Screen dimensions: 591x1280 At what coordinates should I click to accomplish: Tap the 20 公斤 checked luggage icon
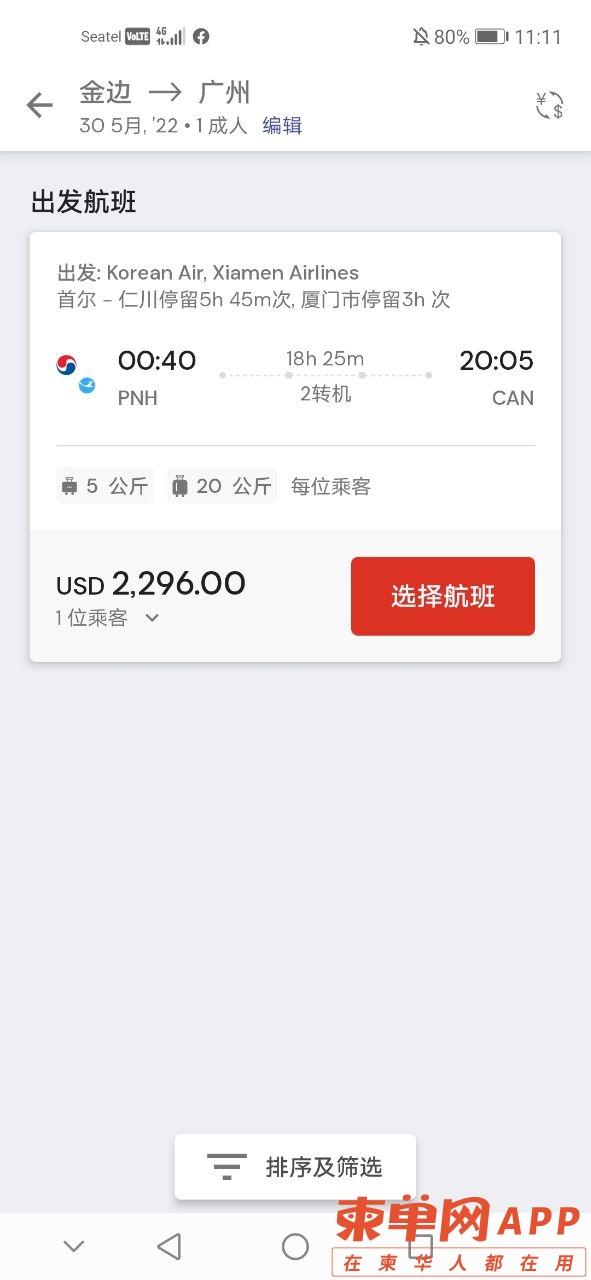click(180, 487)
